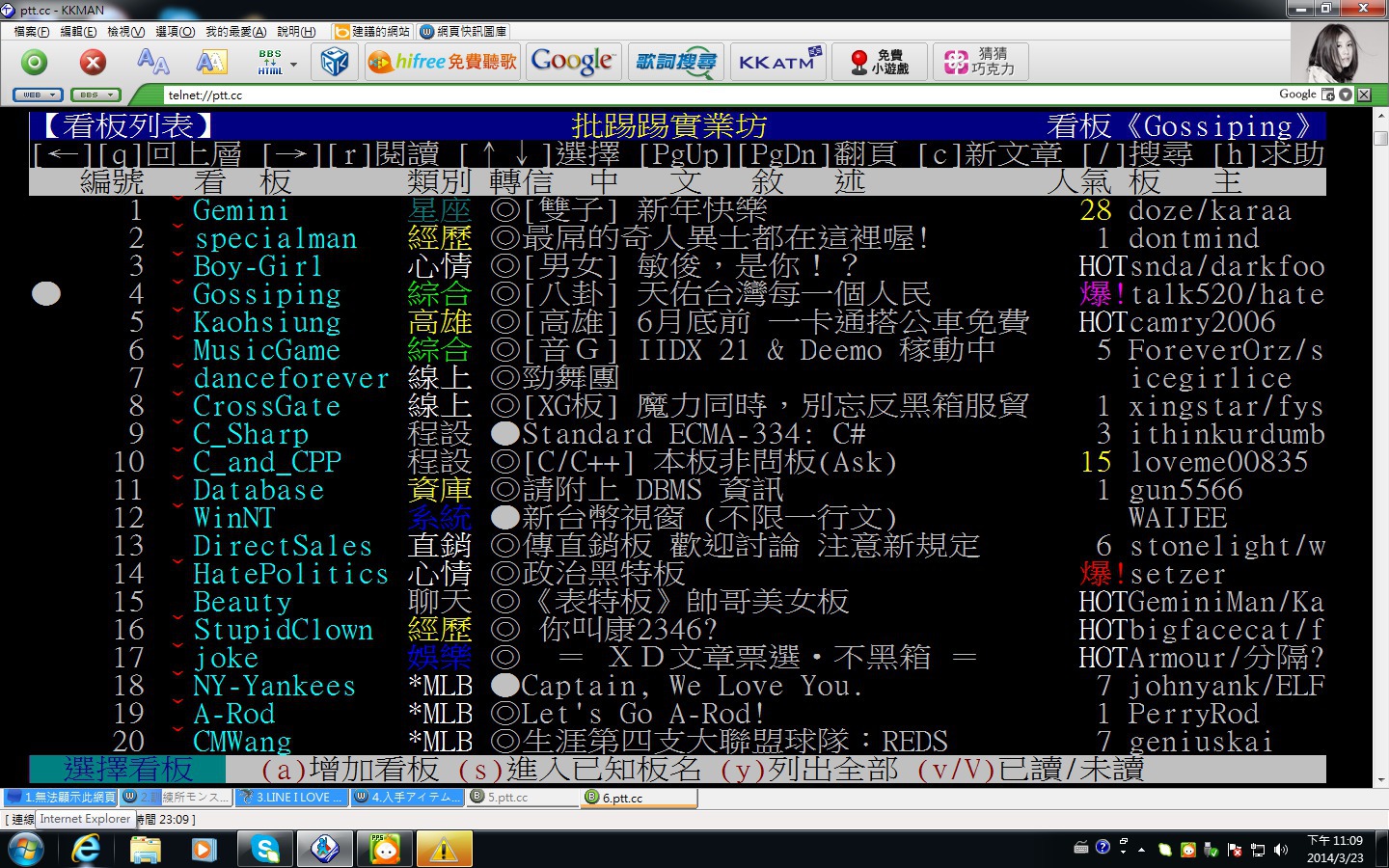Open Skype from the taskbar
Image resolution: width=1389 pixels, height=868 pixels.
[x=263, y=850]
